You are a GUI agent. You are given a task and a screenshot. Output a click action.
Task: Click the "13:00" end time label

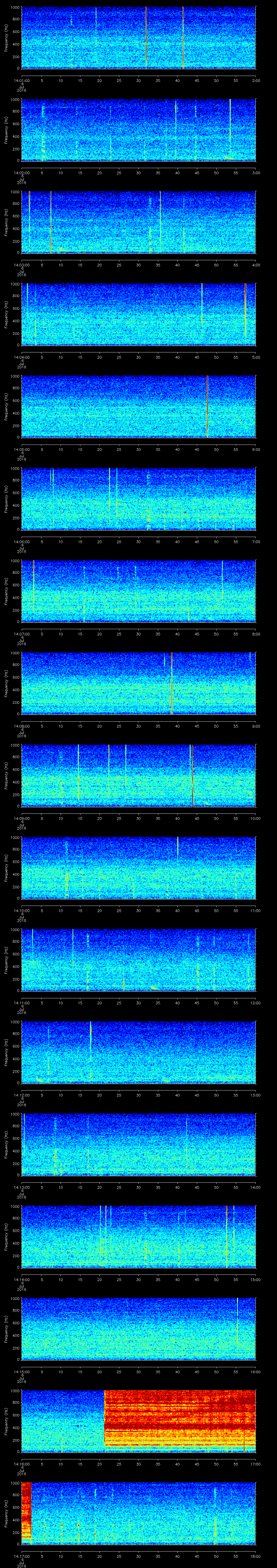(255, 1095)
